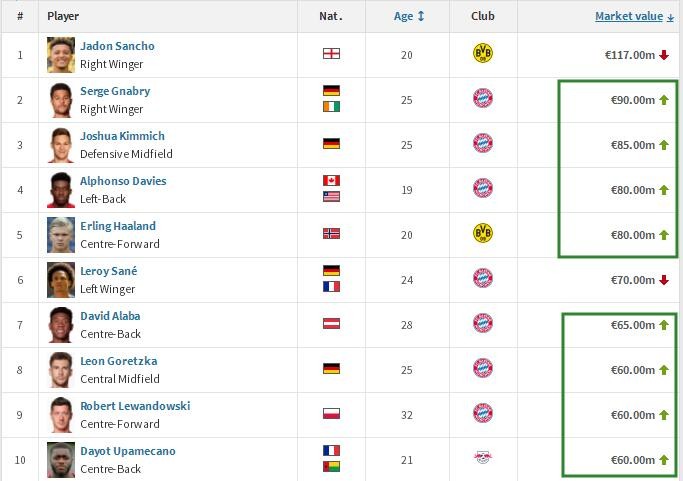The image size is (683, 481).
Task: Sort by Market value column header
Action: pos(634,16)
